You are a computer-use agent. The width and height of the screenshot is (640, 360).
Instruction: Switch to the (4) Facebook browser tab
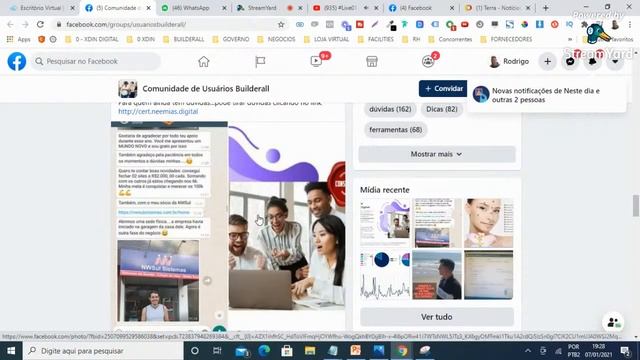pos(420,8)
